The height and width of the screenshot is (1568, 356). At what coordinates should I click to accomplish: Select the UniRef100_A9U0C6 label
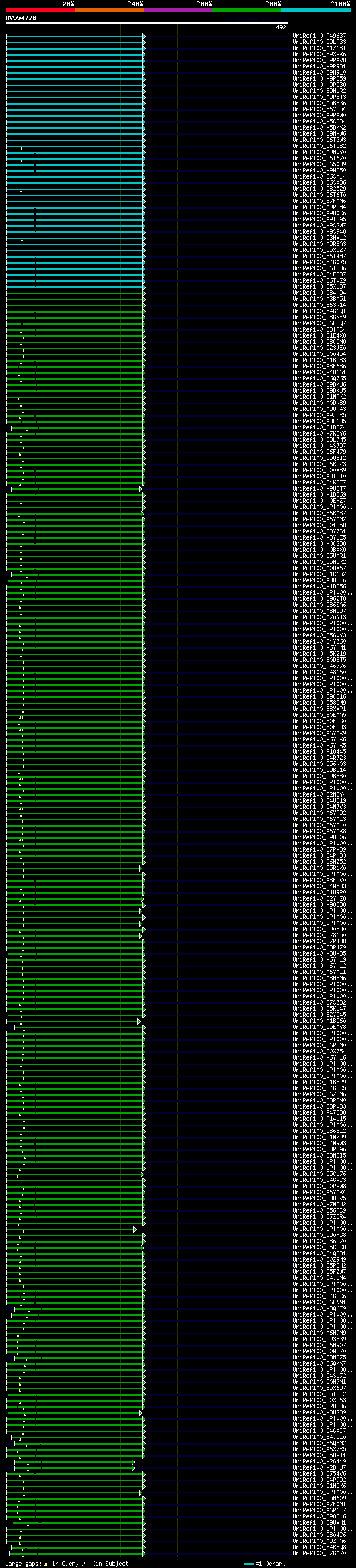coord(319,213)
